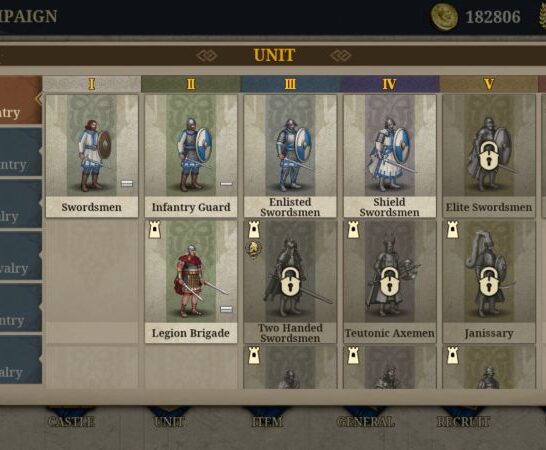Screen dimensions: 546x450
Task: Open the GENERAL bottom menu
Action: [366, 421]
